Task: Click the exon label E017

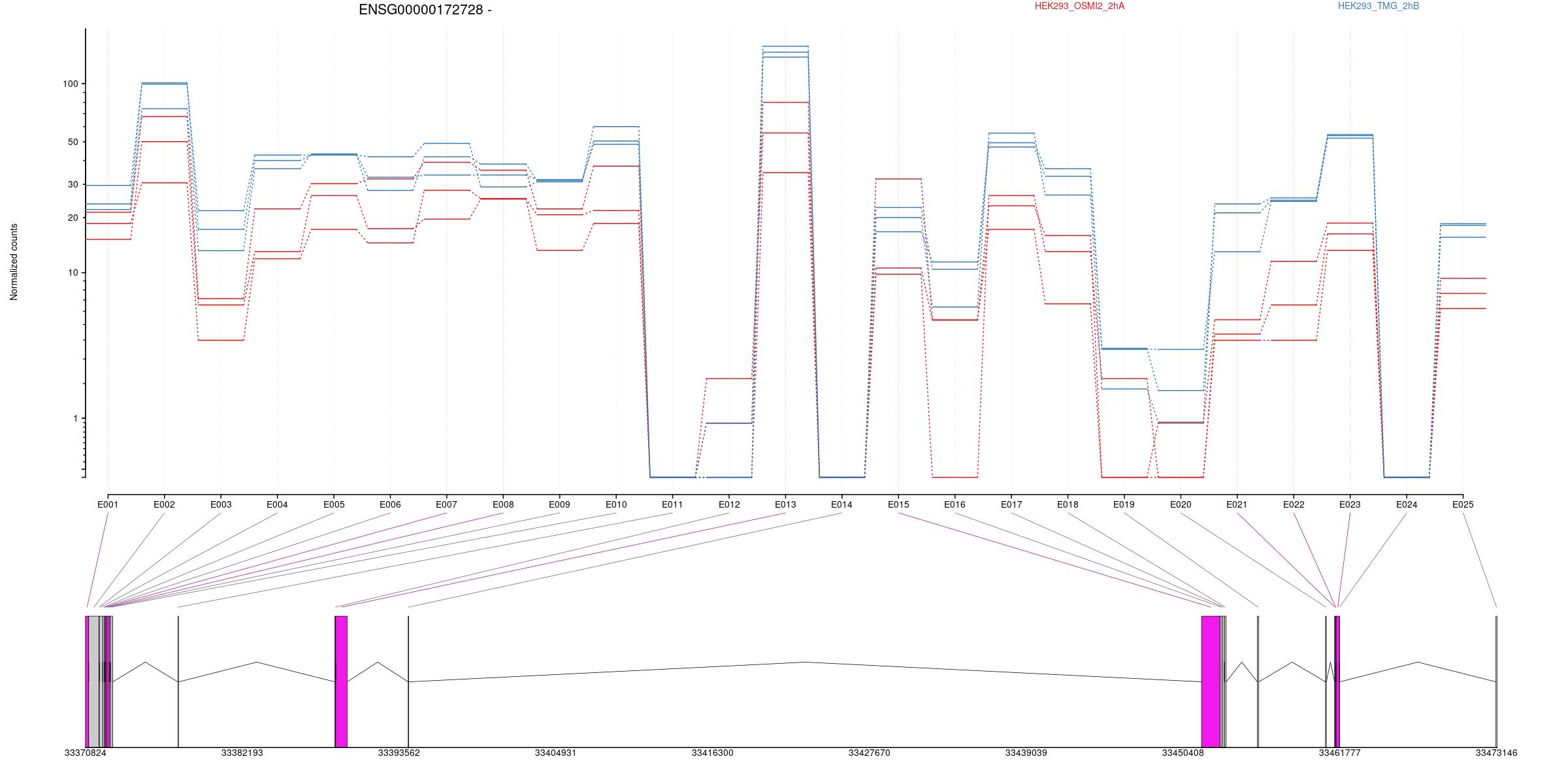Action: [x=1011, y=504]
